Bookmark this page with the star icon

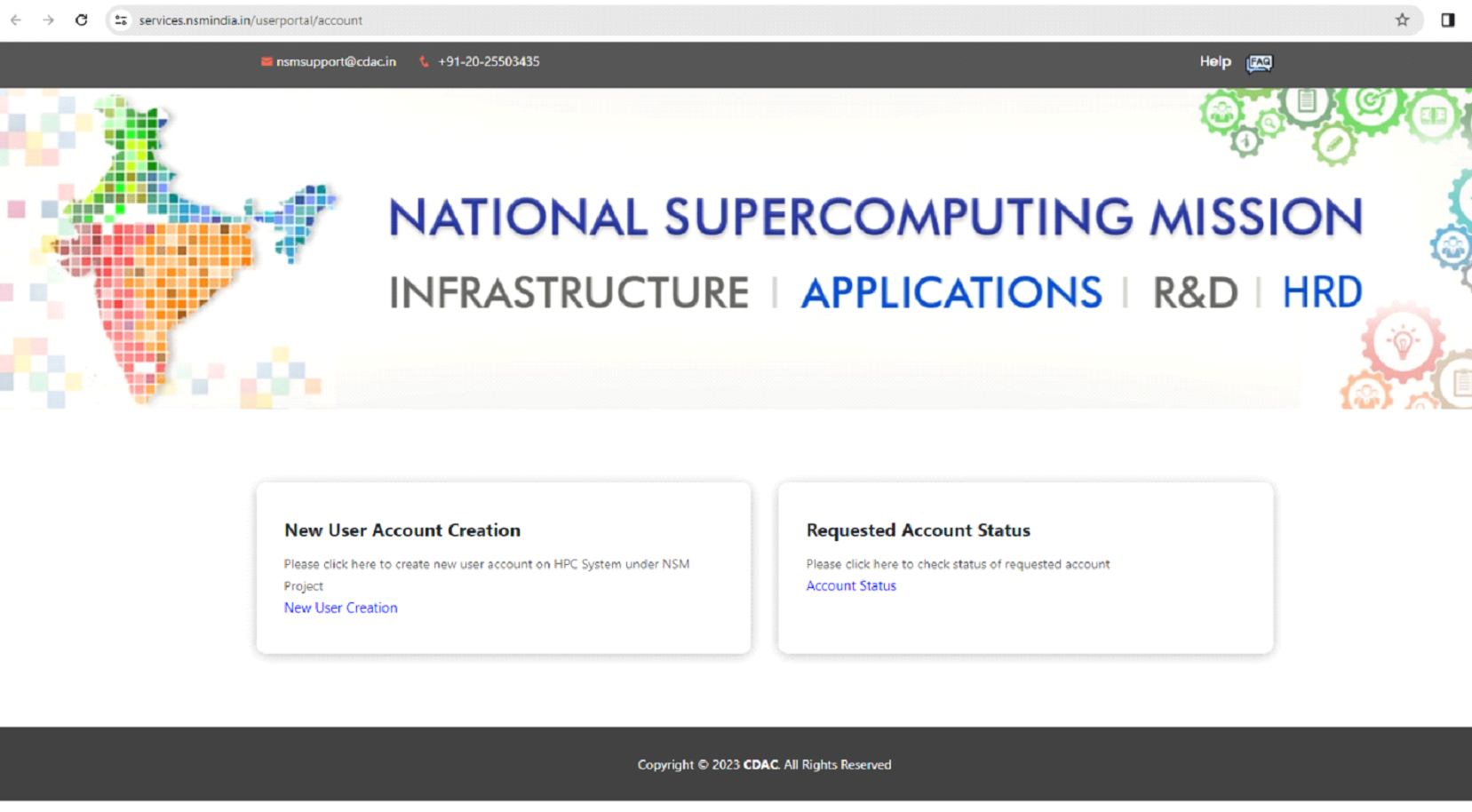[1402, 20]
